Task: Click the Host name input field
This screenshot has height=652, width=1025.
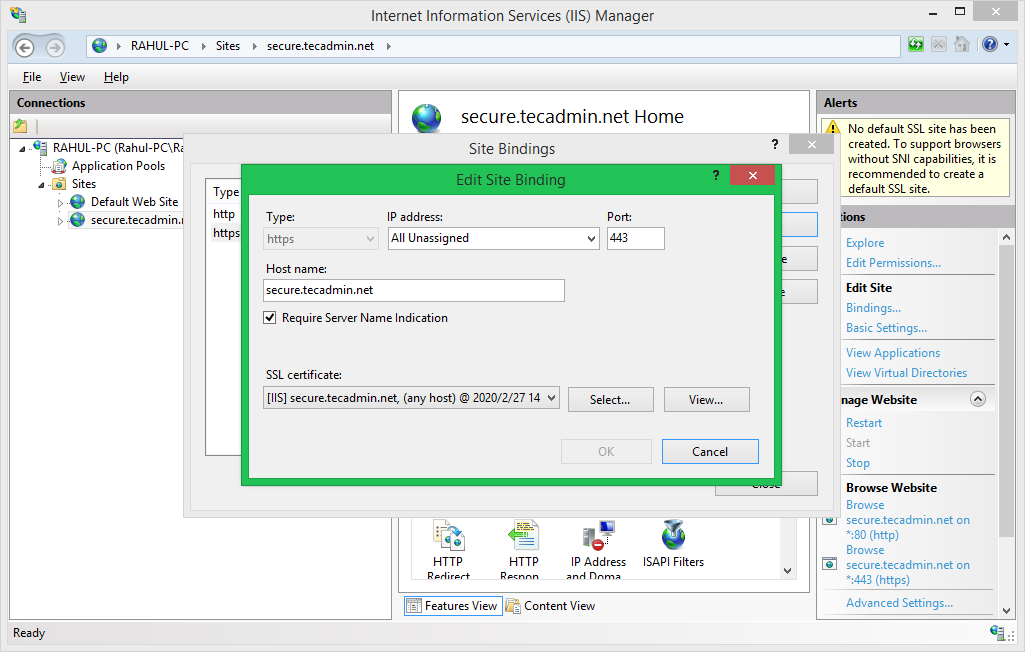Action: (x=414, y=290)
